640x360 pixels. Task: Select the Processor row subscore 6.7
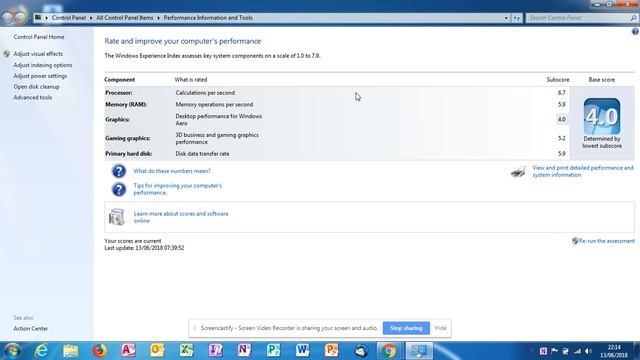(562, 93)
